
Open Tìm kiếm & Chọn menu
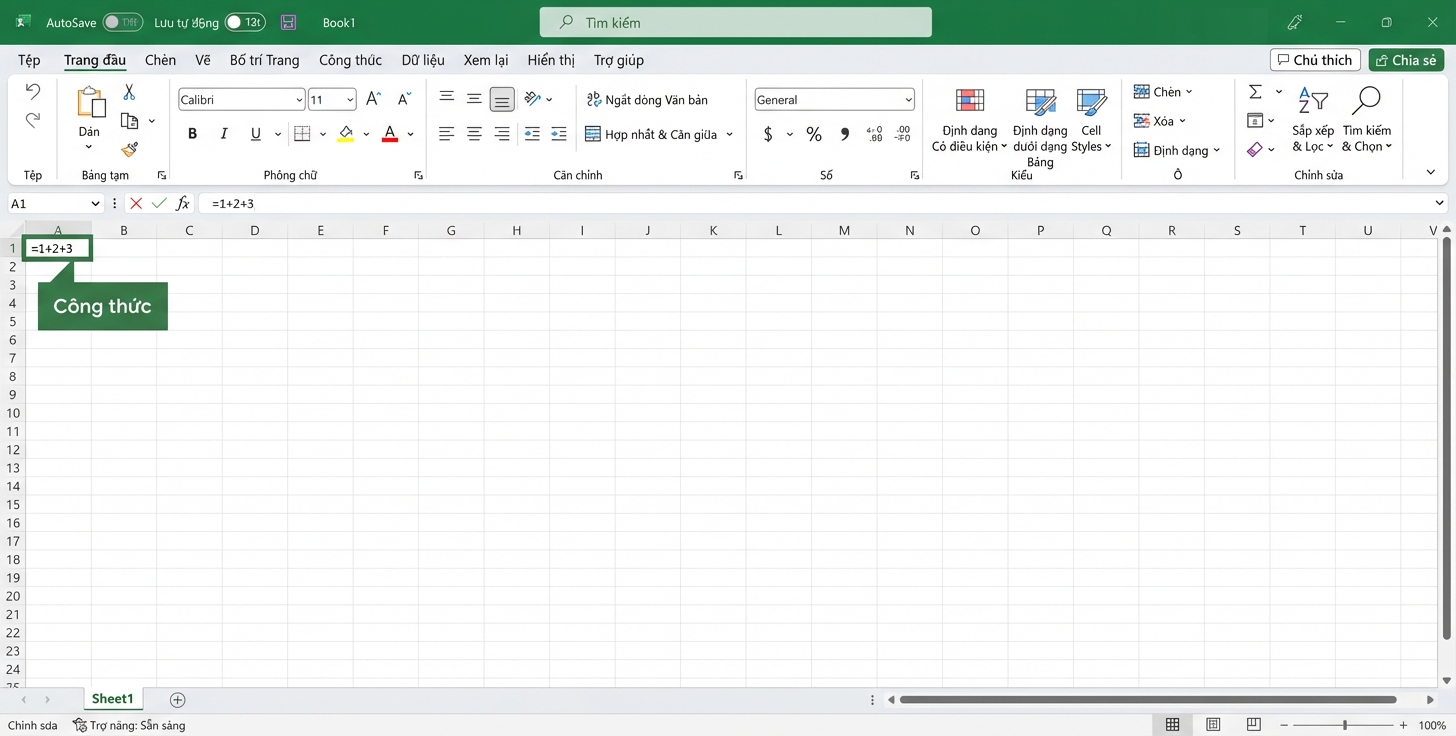(x=1366, y=120)
